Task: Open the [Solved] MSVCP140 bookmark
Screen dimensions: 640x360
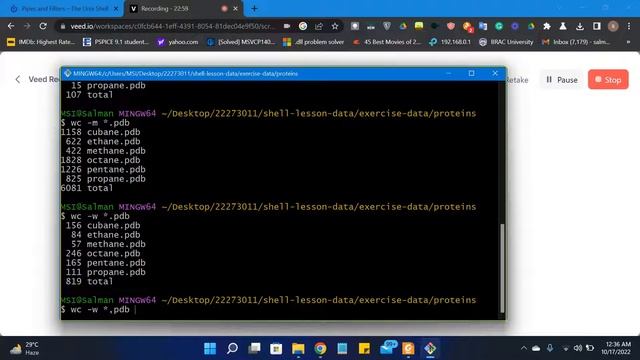Action: point(241,42)
